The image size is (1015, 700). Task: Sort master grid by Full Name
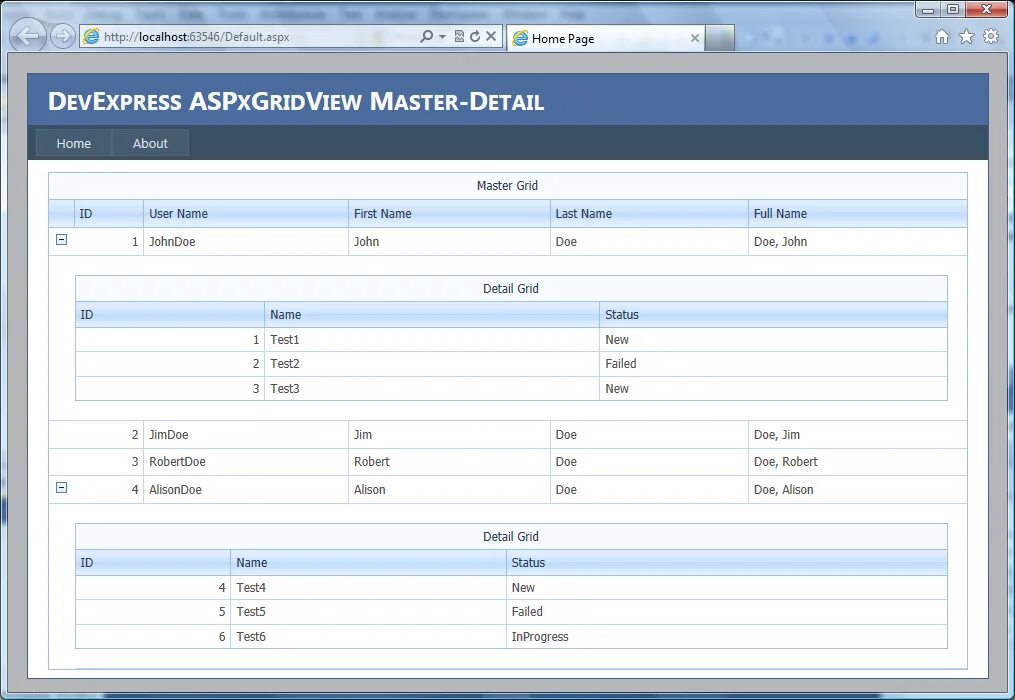858,214
